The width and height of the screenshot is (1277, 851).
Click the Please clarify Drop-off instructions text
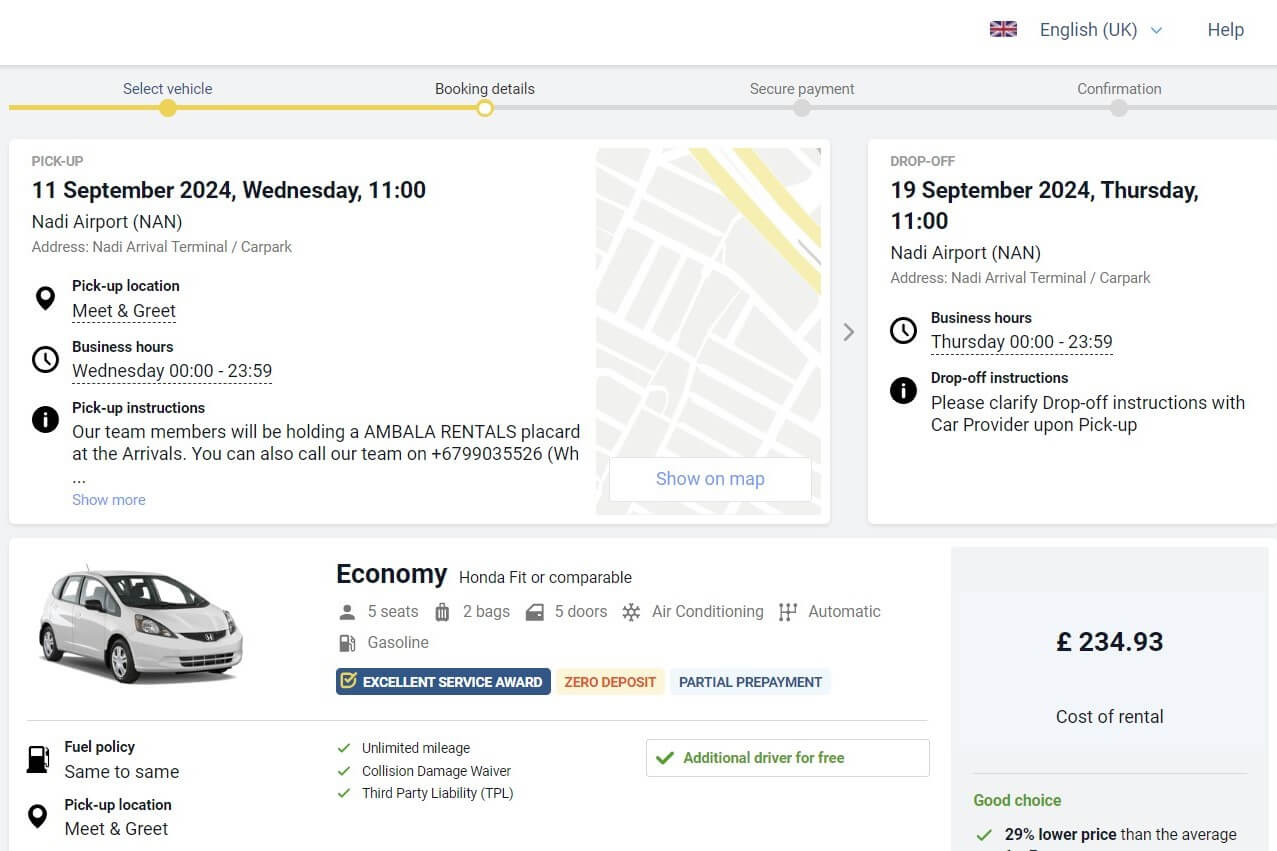(1088, 414)
